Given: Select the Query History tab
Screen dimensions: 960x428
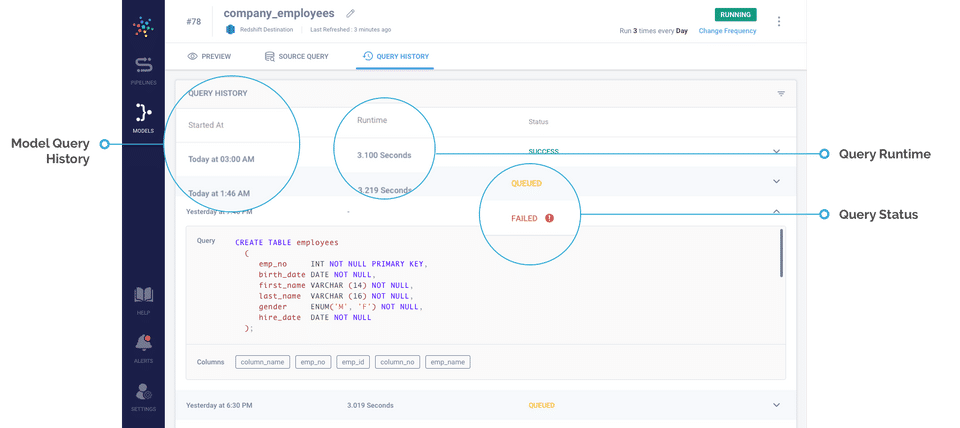Looking at the screenshot, I should tap(395, 56).
